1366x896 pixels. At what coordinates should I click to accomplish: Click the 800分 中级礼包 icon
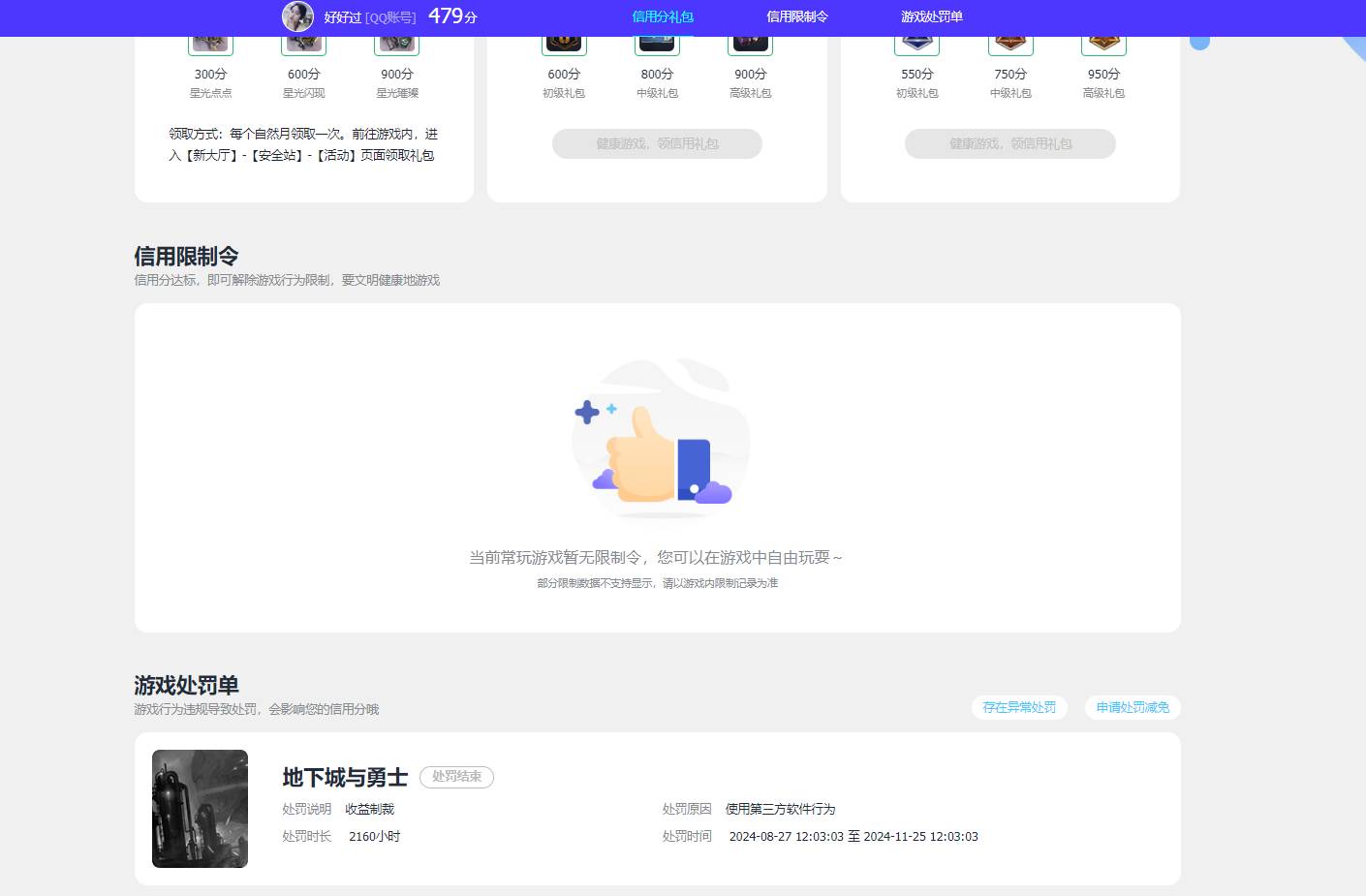(x=657, y=39)
